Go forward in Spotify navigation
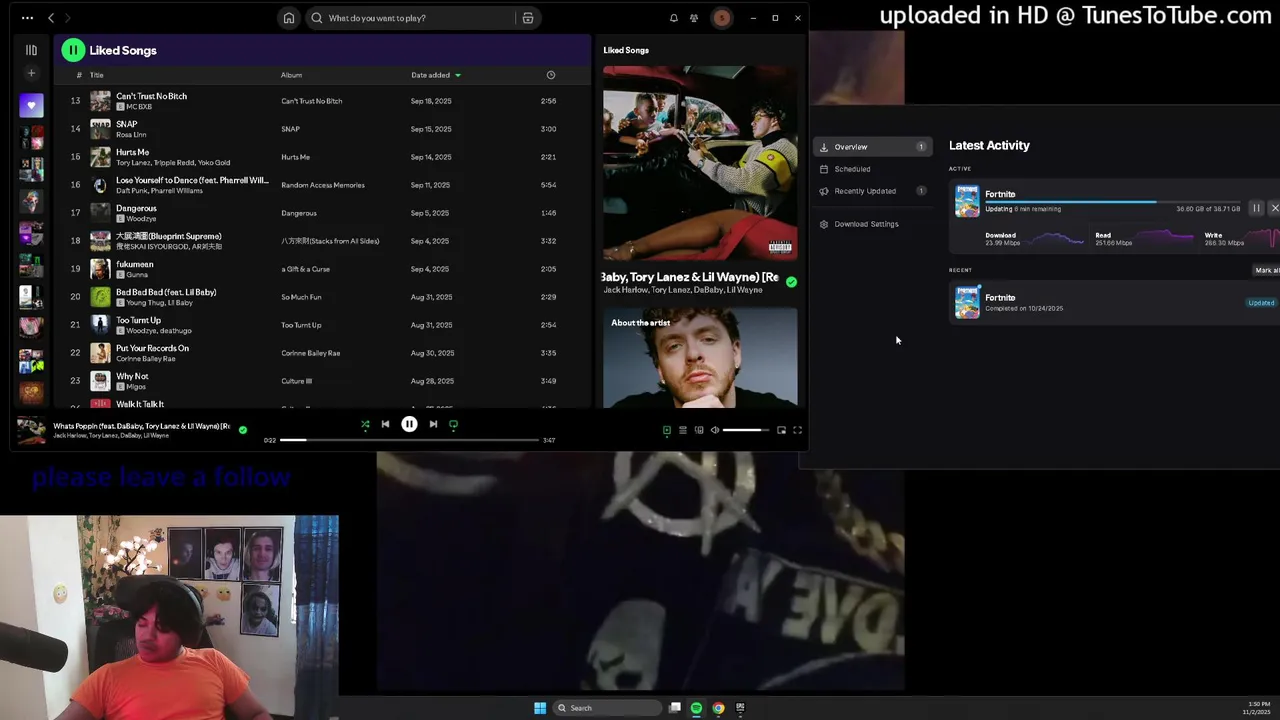Viewport: 1280px width, 720px height. [67, 18]
